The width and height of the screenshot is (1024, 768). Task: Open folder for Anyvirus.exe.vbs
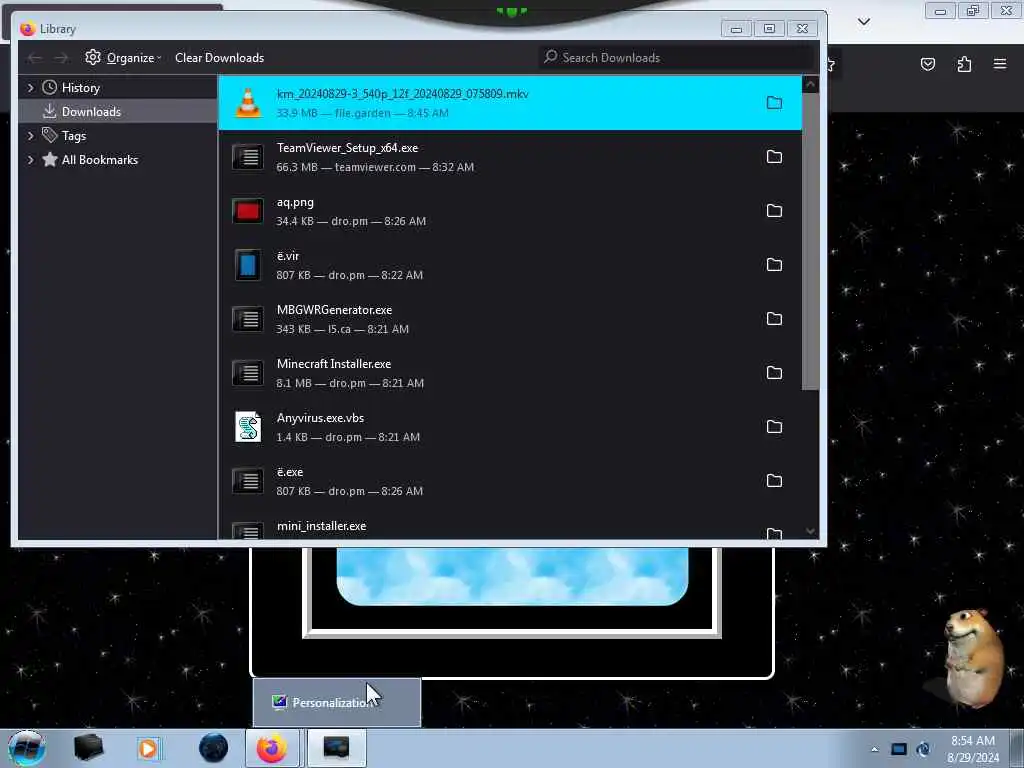coord(774,426)
